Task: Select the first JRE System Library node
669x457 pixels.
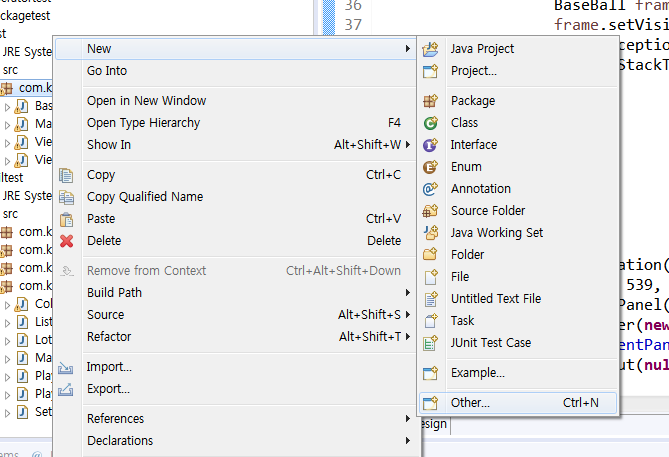Action: 27,52
